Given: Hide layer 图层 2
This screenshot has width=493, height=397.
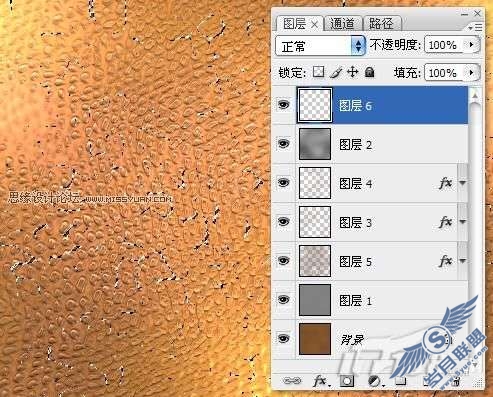Looking at the screenshot, I should [x=284, y=144].
